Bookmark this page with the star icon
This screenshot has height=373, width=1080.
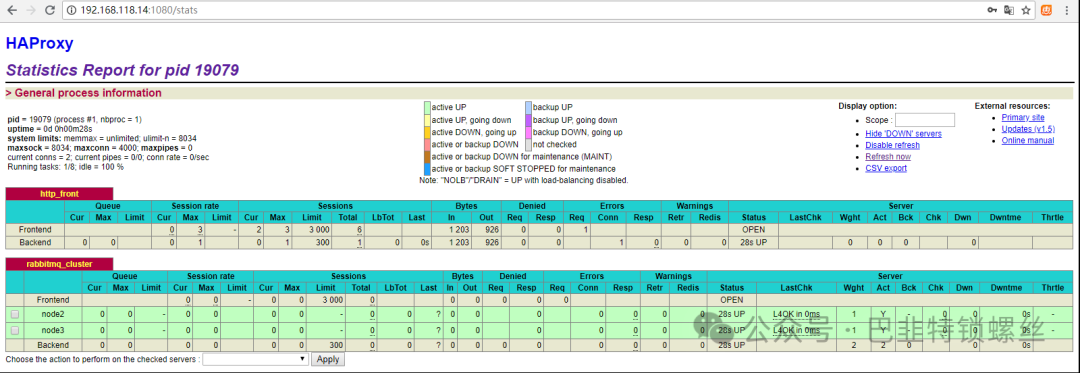1026,10
